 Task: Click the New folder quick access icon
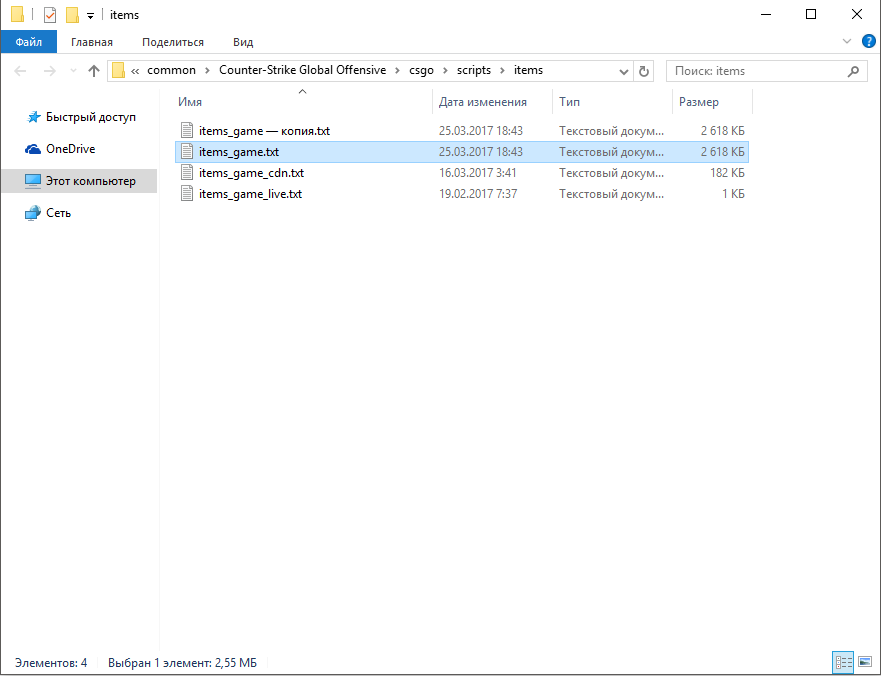coord(72,15)
